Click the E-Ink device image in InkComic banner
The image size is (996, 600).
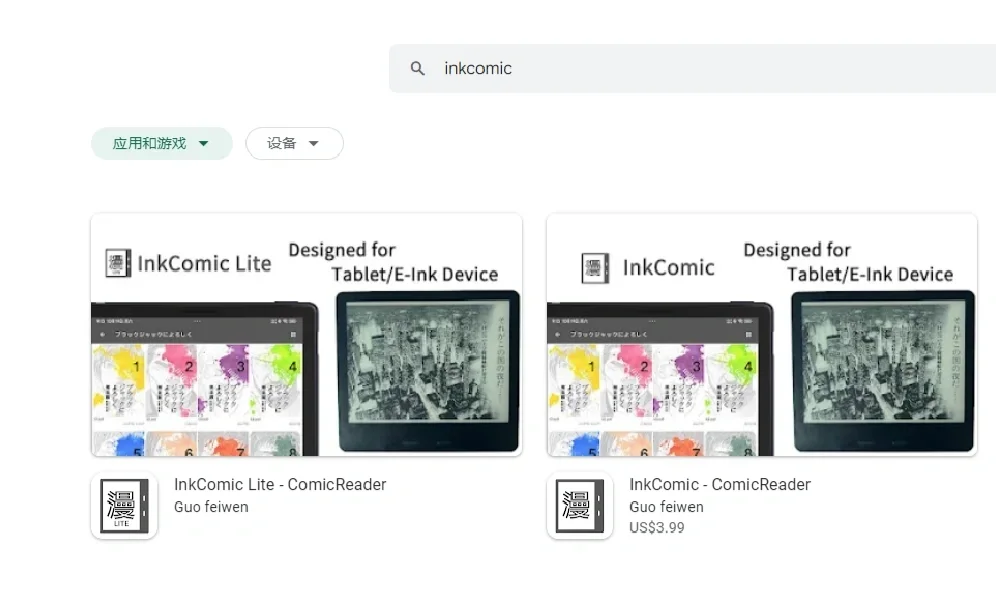tap(884, 372)
